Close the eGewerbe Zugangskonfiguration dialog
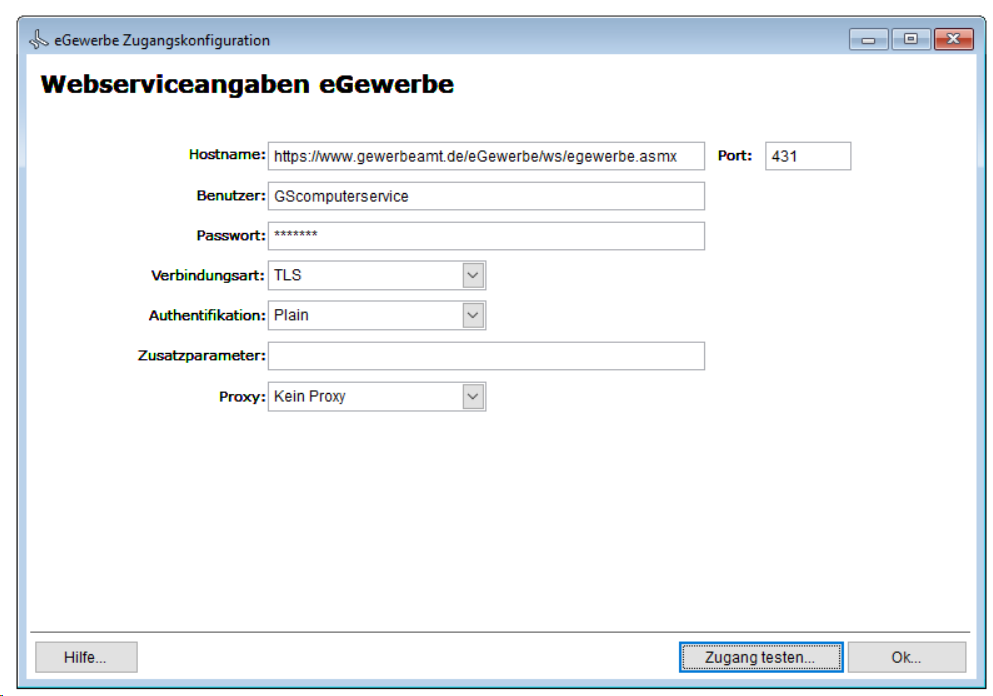 pos(953,40)
